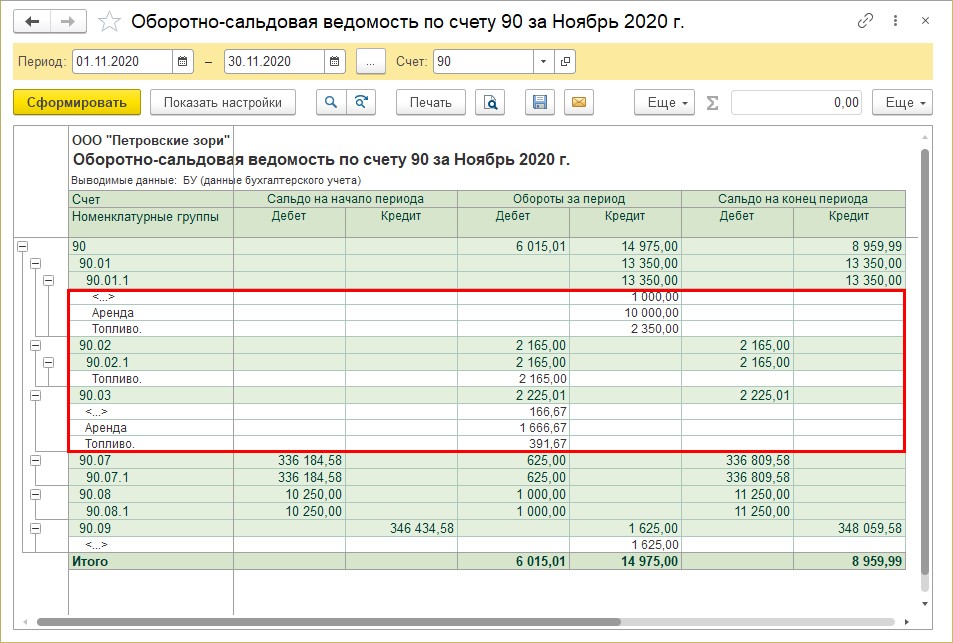Save the report using the diskette icon
Viewport: 953px width, 643px height.
click(539, 102)
